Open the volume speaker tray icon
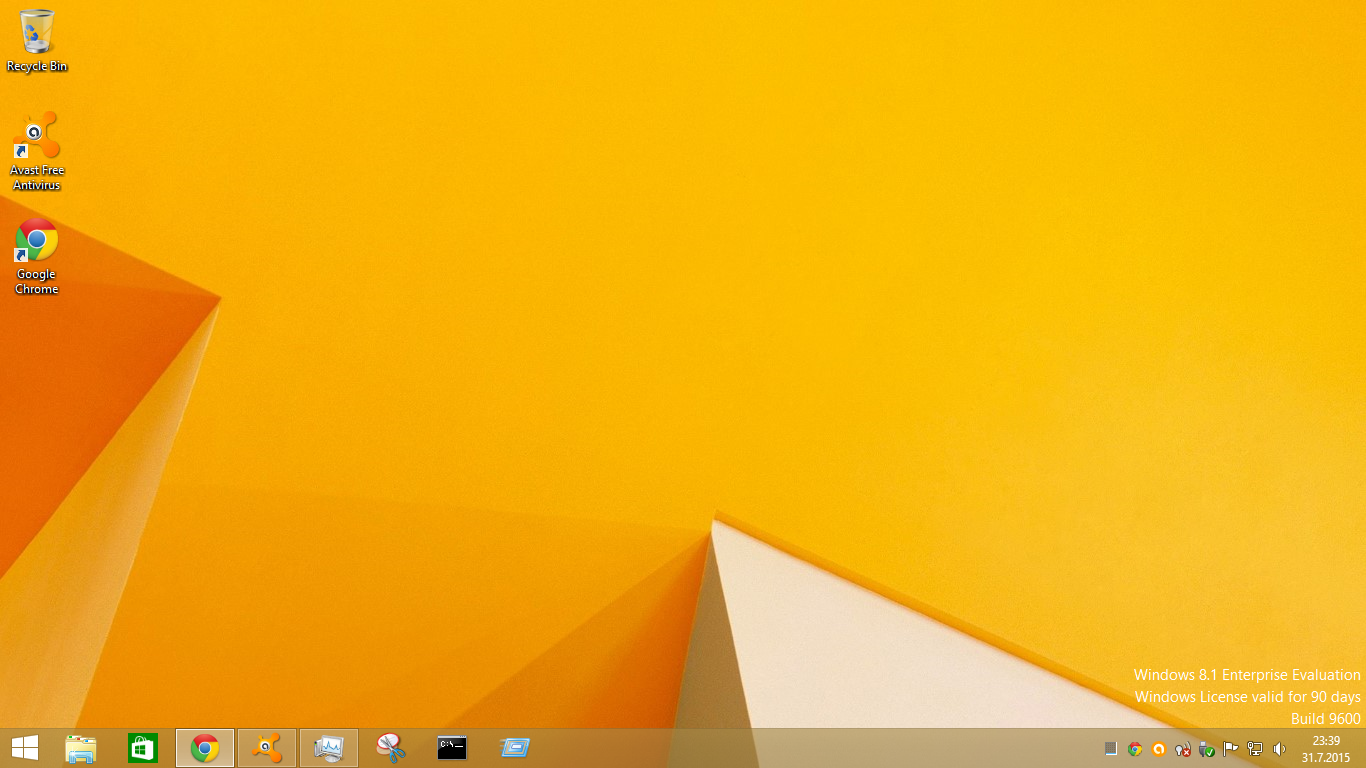Viewport: 1366px width, 768px height. pyautogui.click(x=1279, y=748)
